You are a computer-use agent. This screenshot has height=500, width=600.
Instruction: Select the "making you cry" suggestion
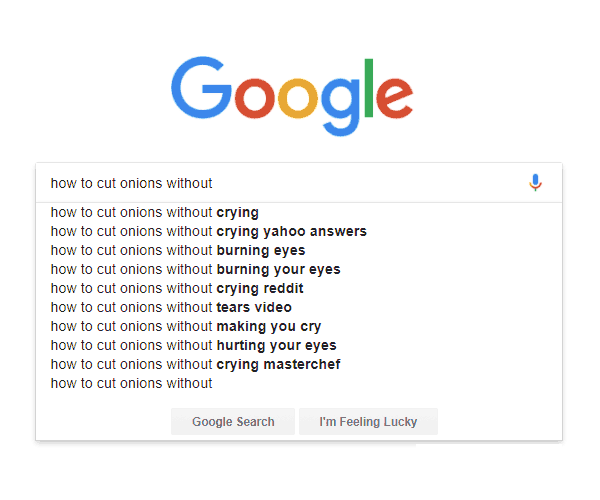(185, 326)
